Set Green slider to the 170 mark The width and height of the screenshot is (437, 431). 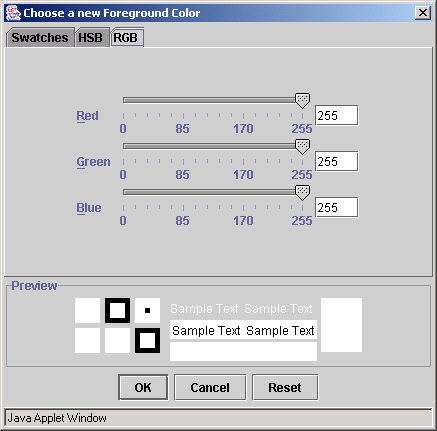243,146
